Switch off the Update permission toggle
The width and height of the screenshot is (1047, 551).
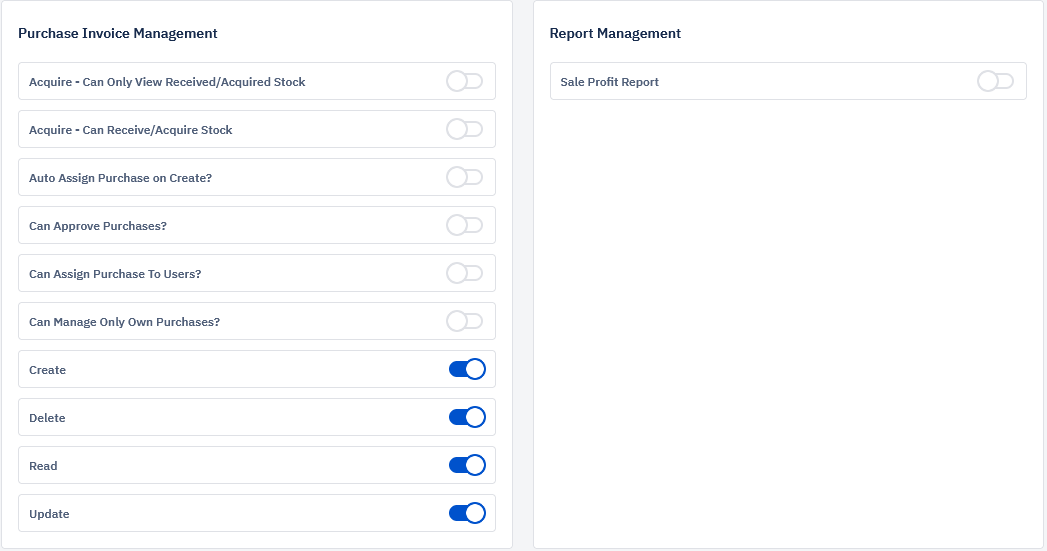(x=467, y=514)
